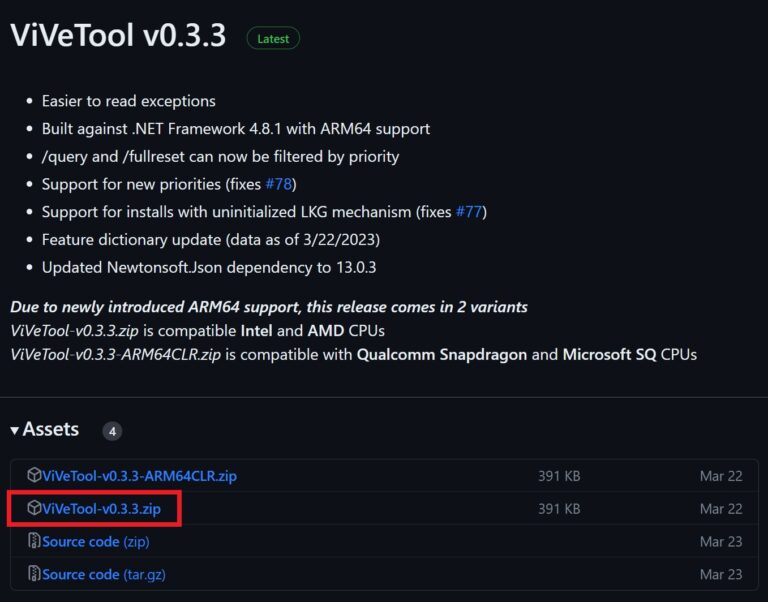
Task: Click the Mar 23 date of Source code (tar.gz)
Action: click(721, 575)
